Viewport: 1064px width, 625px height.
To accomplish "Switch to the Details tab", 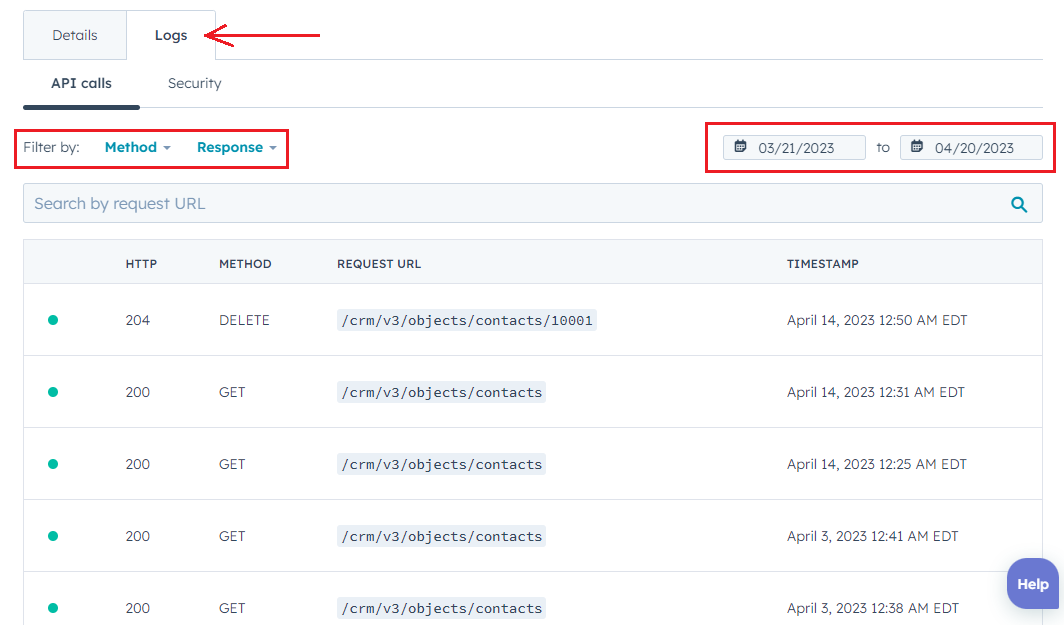I will tap(75, 35).
